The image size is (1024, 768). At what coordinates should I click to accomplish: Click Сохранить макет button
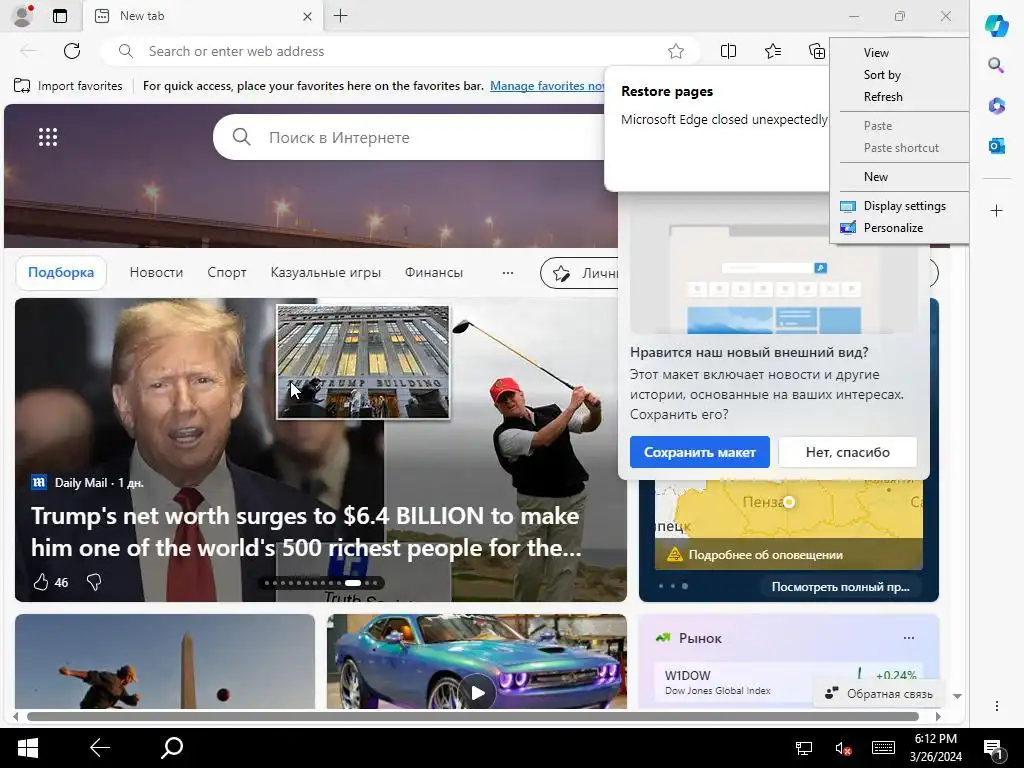coord(699,452)
